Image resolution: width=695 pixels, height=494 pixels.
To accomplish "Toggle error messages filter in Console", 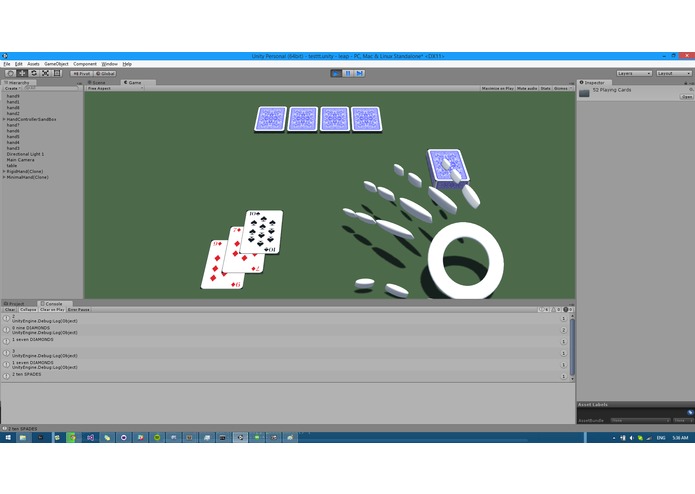I will click(x=568, y=309).
